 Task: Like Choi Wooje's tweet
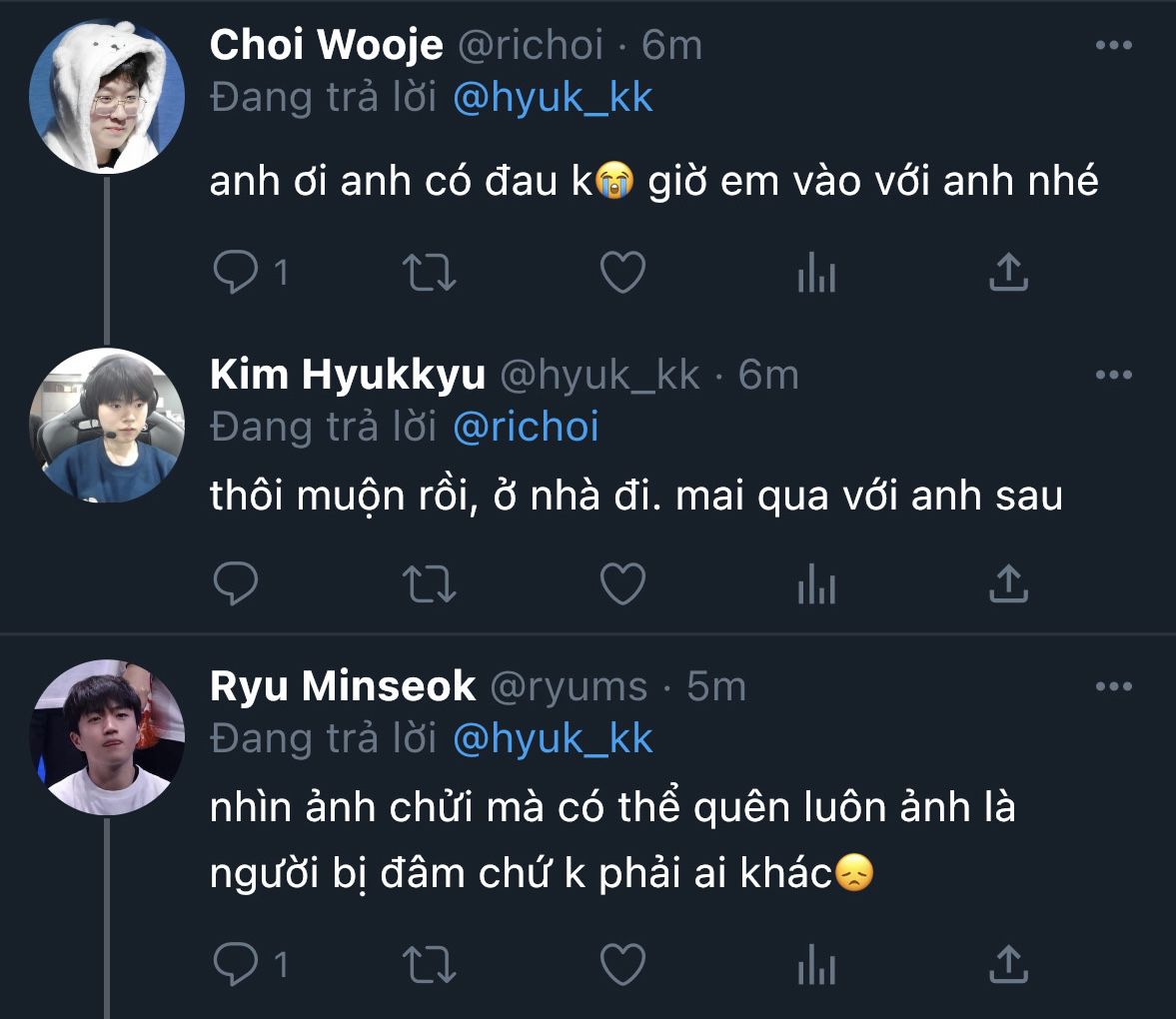pos(622,272)
